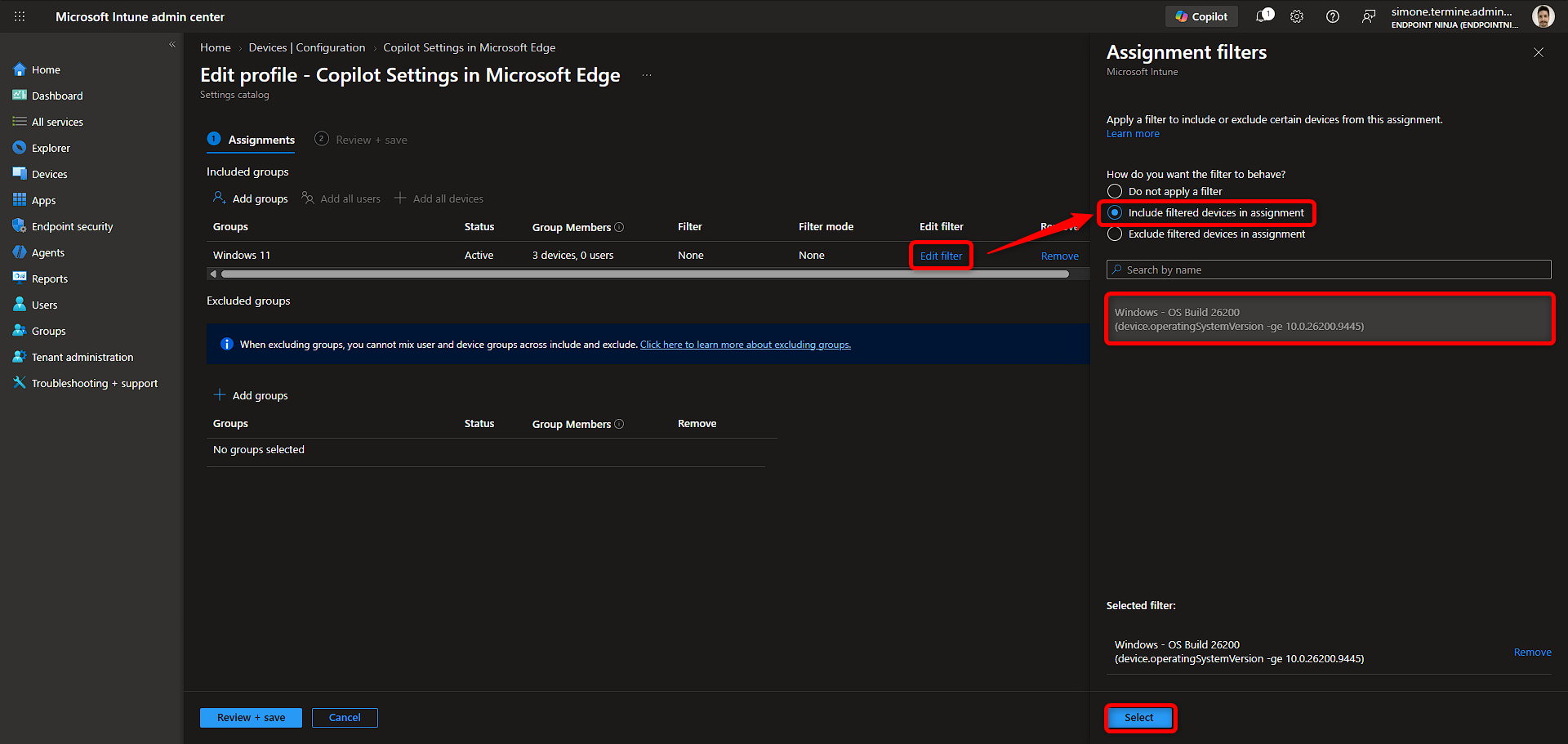The image size is (1568, 744).
Task: Open Copilot from the top bar
Action: click(1201, 16)
